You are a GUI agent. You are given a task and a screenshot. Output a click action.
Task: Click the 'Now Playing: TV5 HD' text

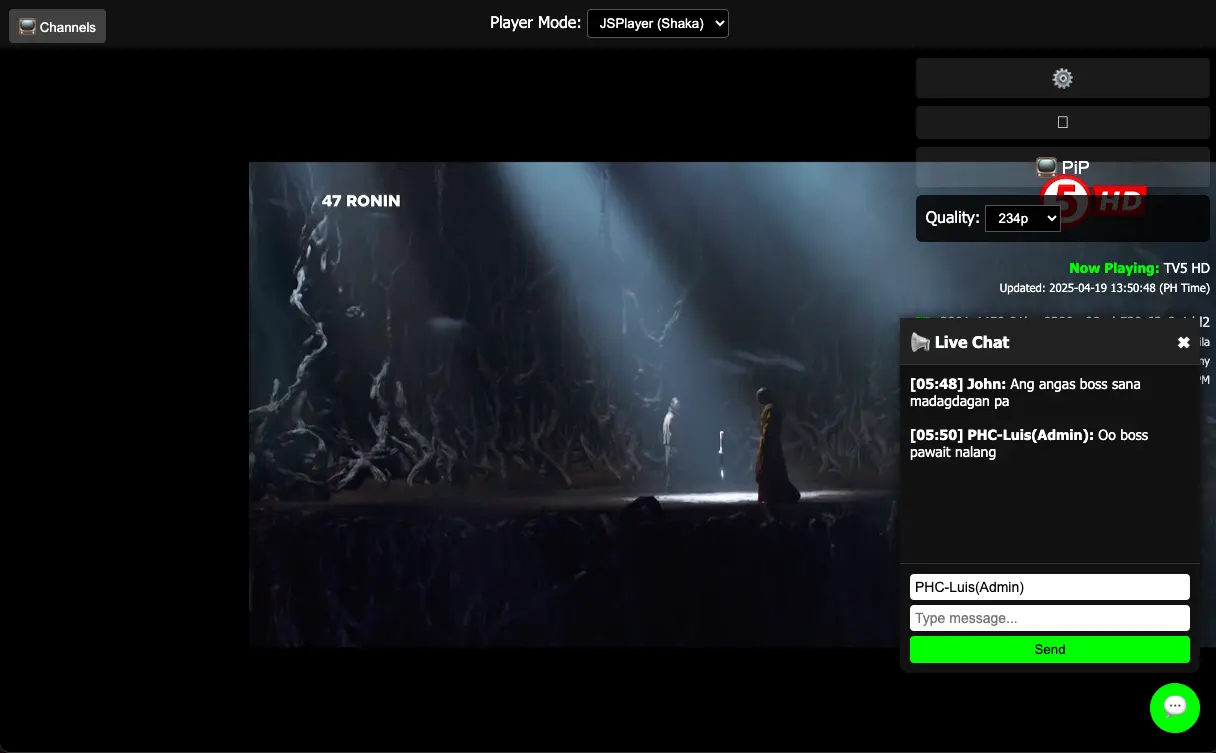pyautogui.click(x=1139, y=268)
